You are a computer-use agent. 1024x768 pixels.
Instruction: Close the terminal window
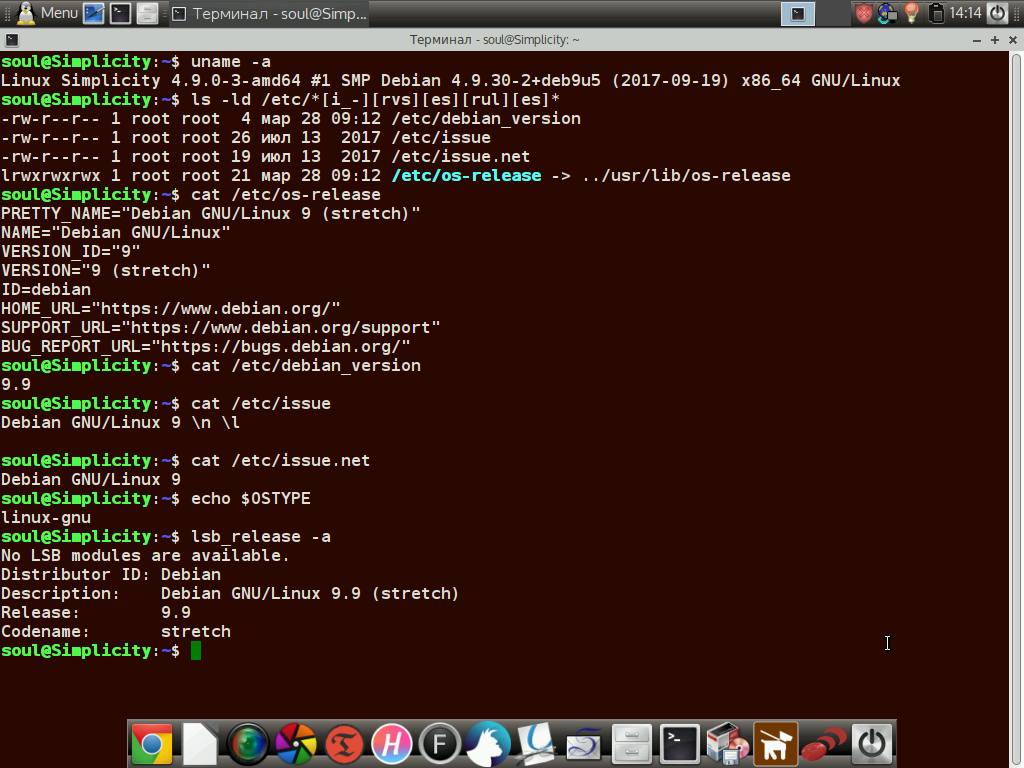[x=1013, y=40]
